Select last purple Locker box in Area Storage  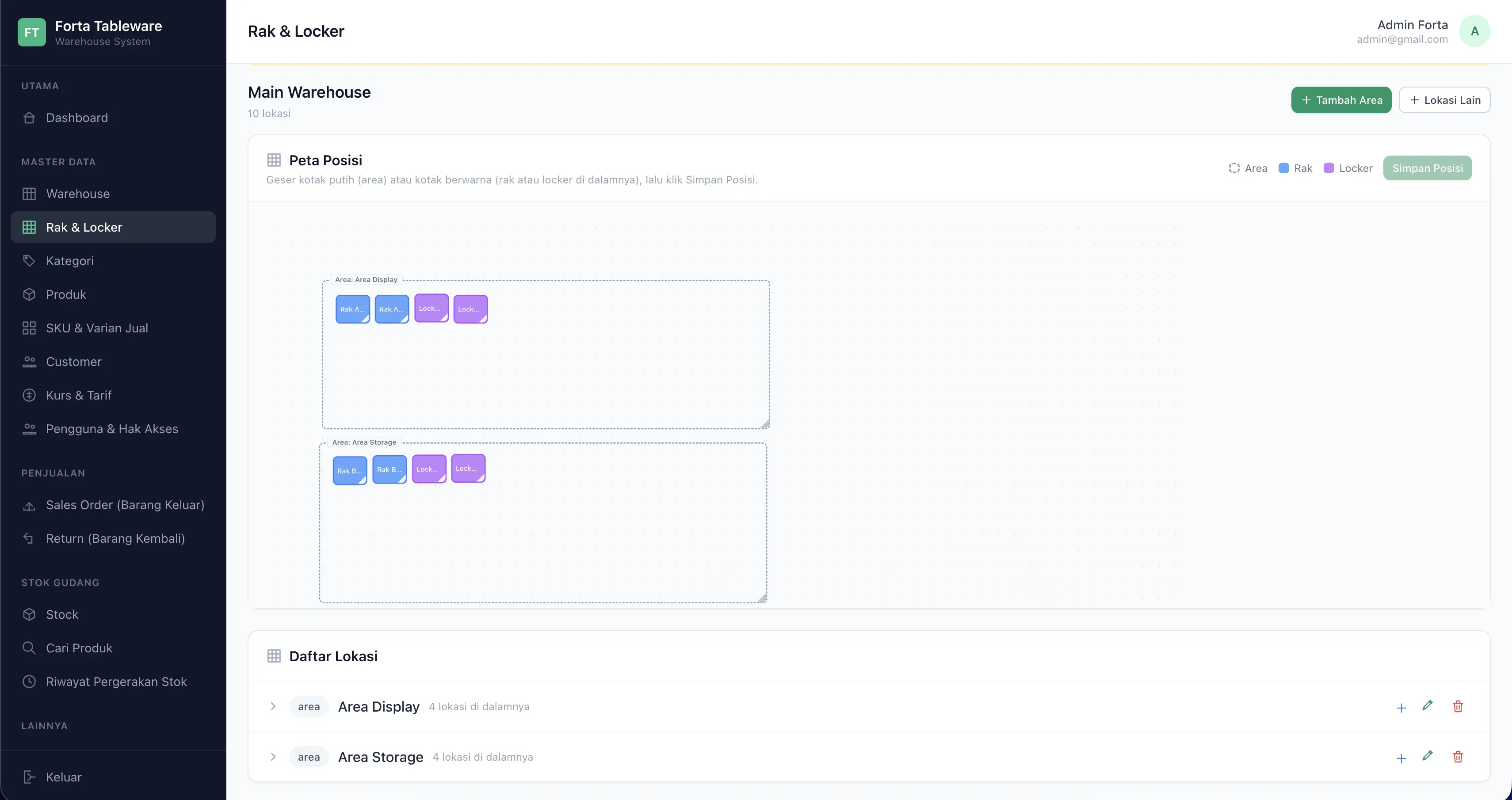pyautogui.click(x=468, y=469)
